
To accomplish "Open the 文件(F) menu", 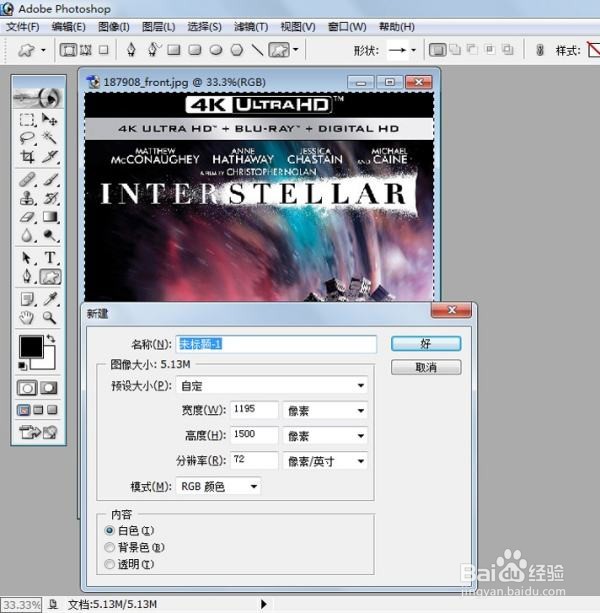I will pos(23,27).
